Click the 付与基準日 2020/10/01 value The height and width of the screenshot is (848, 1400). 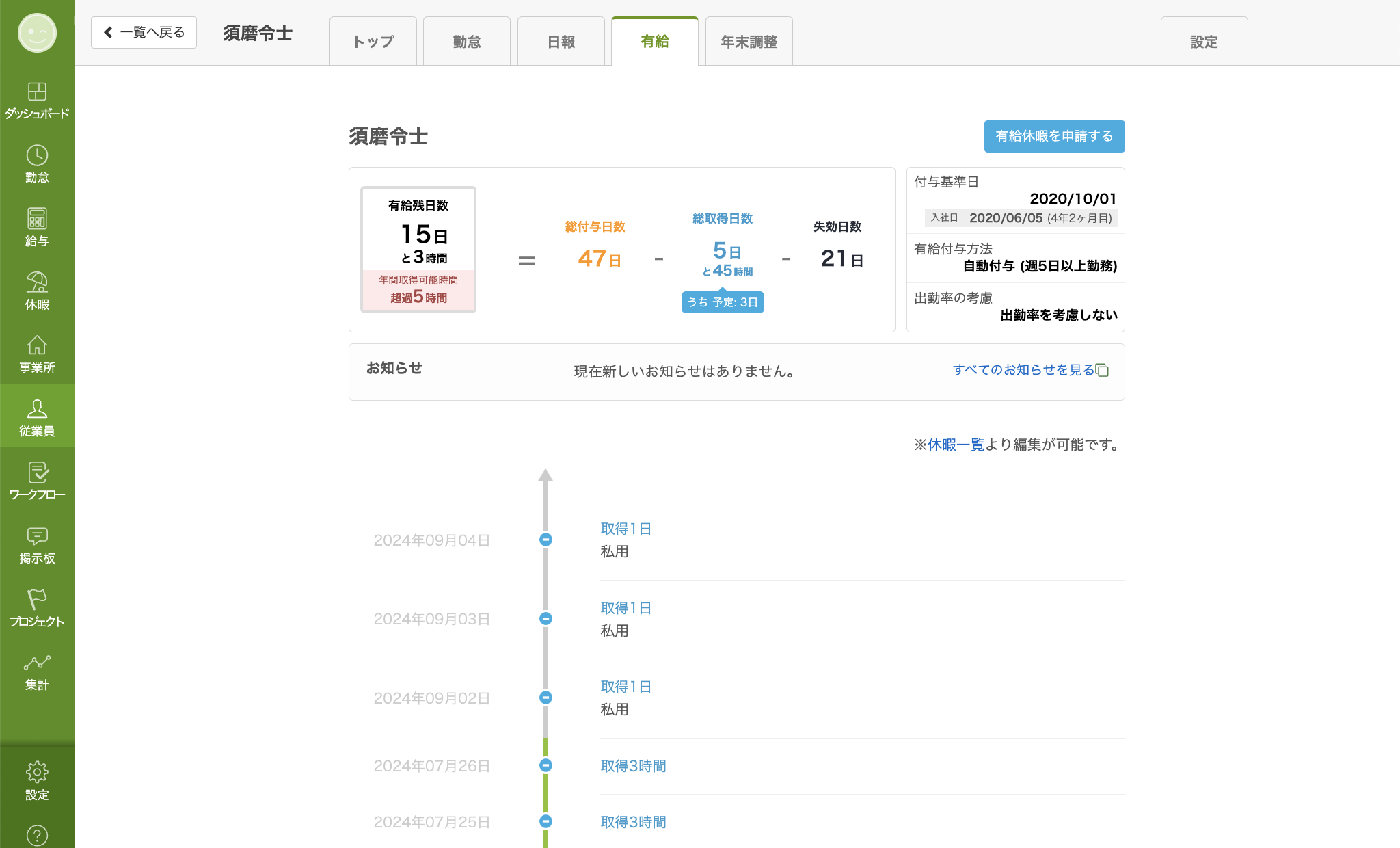[1073, 199]
